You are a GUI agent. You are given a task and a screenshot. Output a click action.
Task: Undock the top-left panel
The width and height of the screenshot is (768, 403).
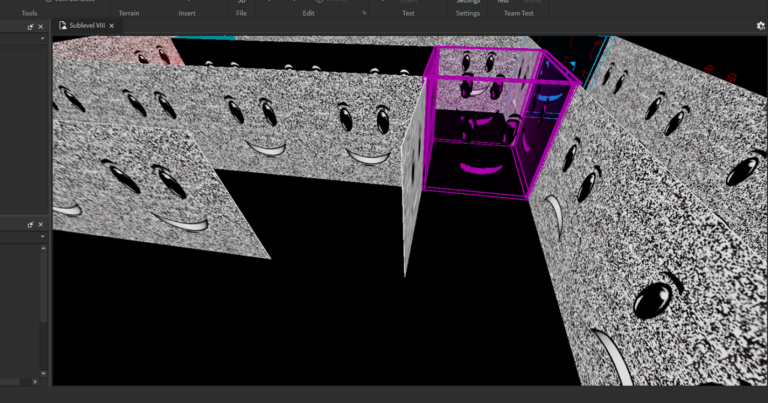(x=31, y=27)
